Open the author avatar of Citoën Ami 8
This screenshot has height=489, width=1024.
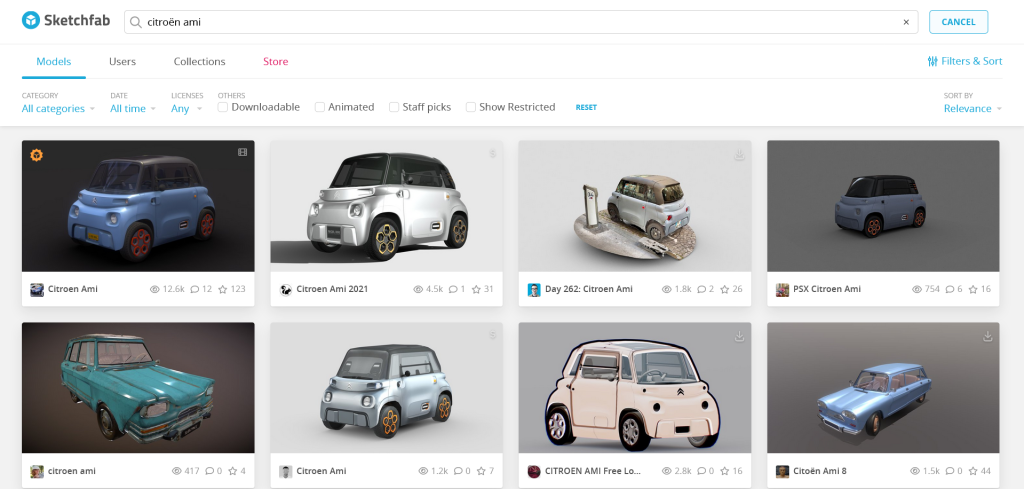782,471
